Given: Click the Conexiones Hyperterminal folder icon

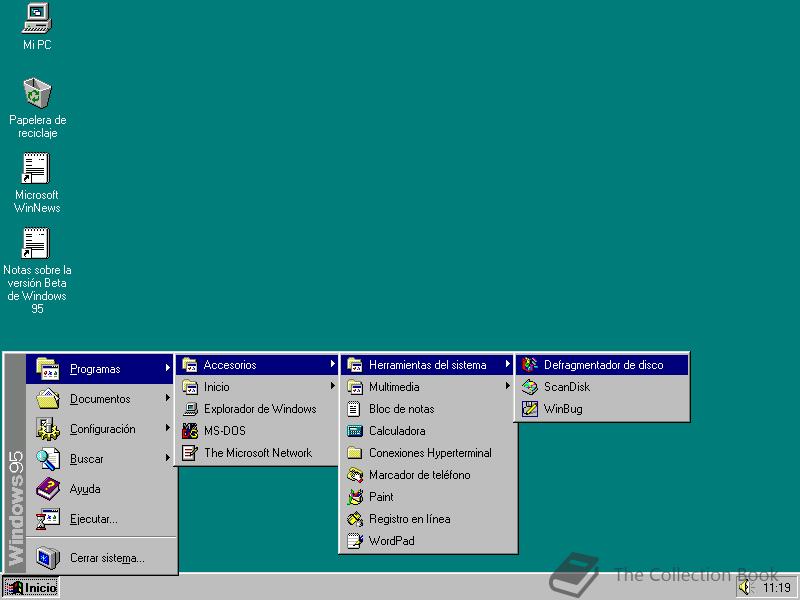Looking at the screenshot, I should click(355, 453).
